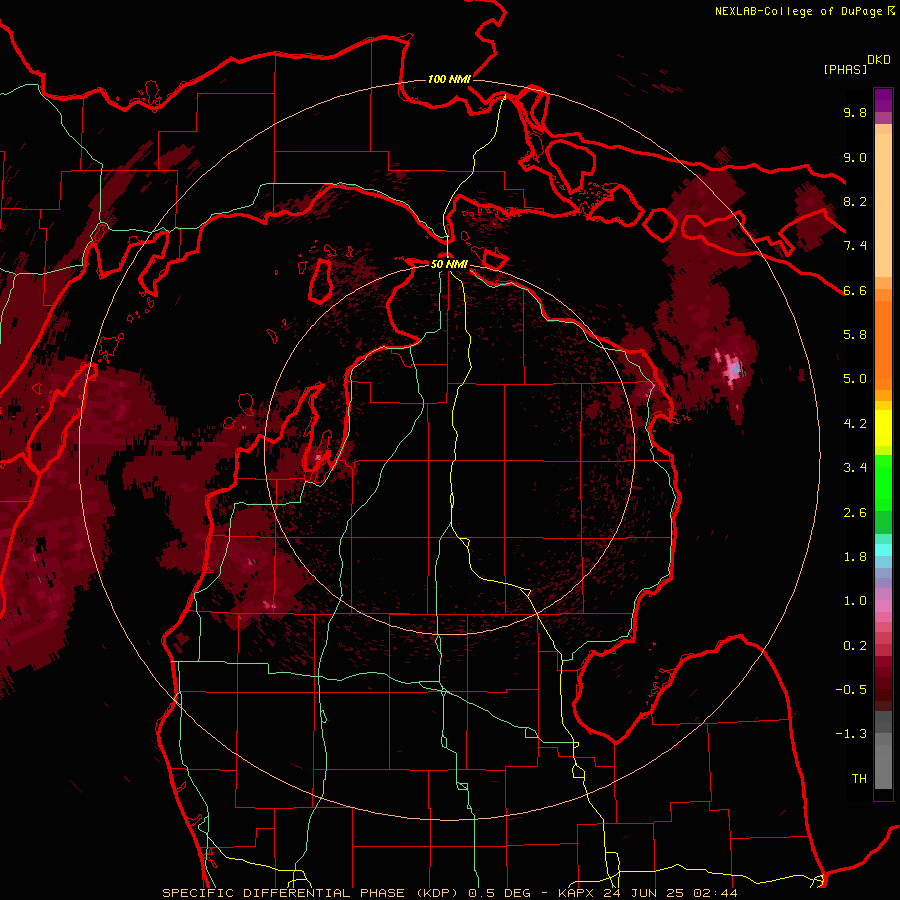Click the -0.5 value on the color scale
Image resolution: width=900 pixels, height=900 pixels.
coord(851,690)
